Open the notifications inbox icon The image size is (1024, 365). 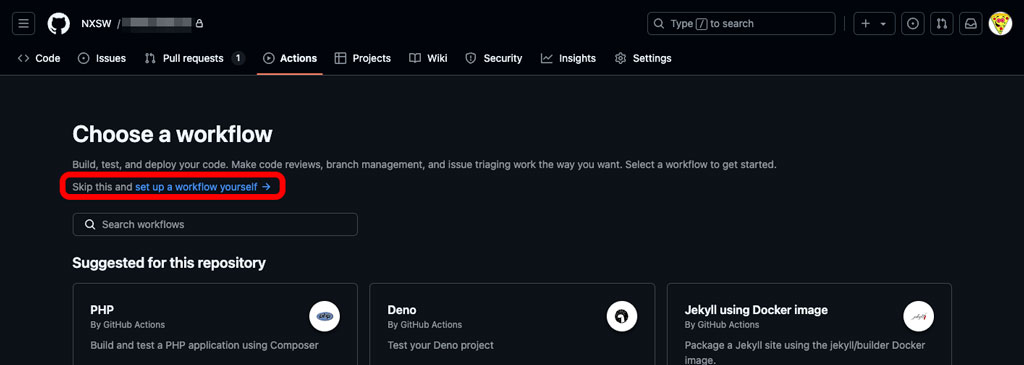[971, 24]
